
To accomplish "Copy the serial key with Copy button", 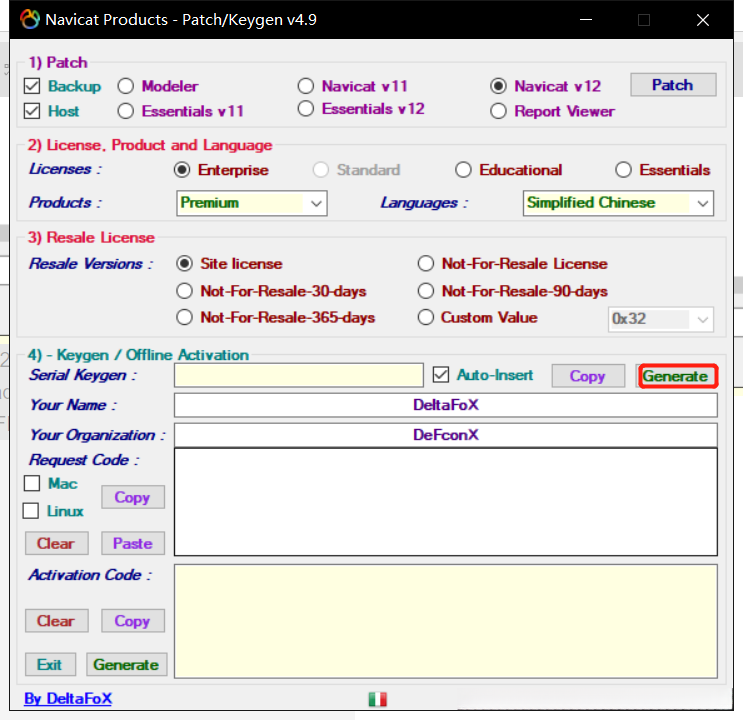I will coord(588,376).
